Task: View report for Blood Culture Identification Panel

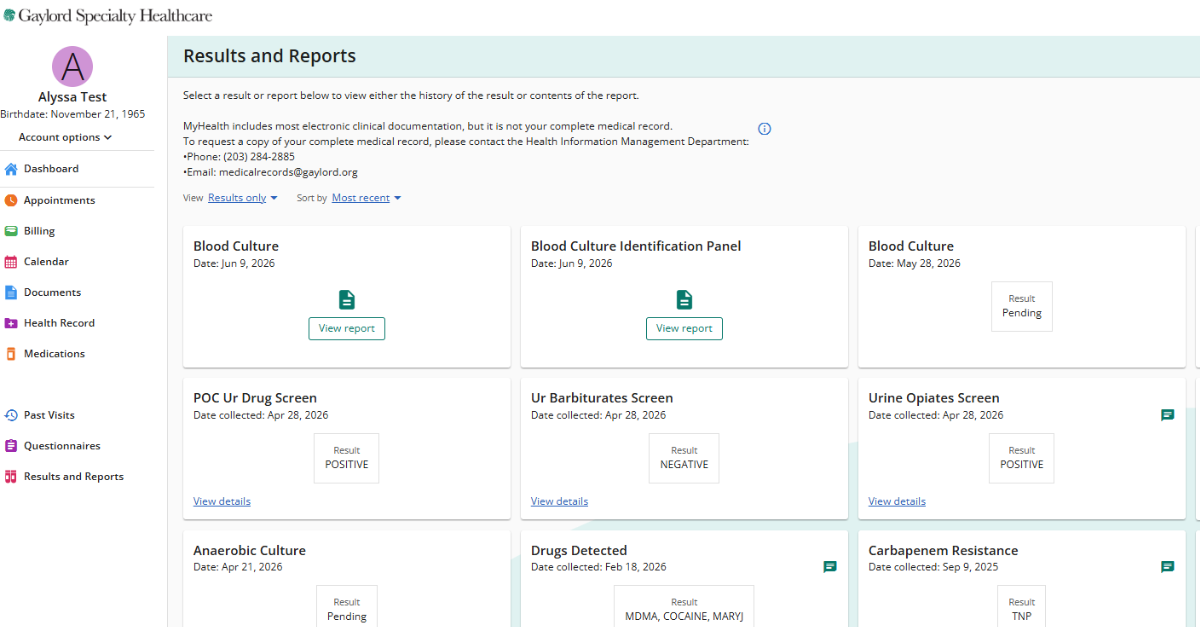Action: pyautogui.click(x=684, y=328)
